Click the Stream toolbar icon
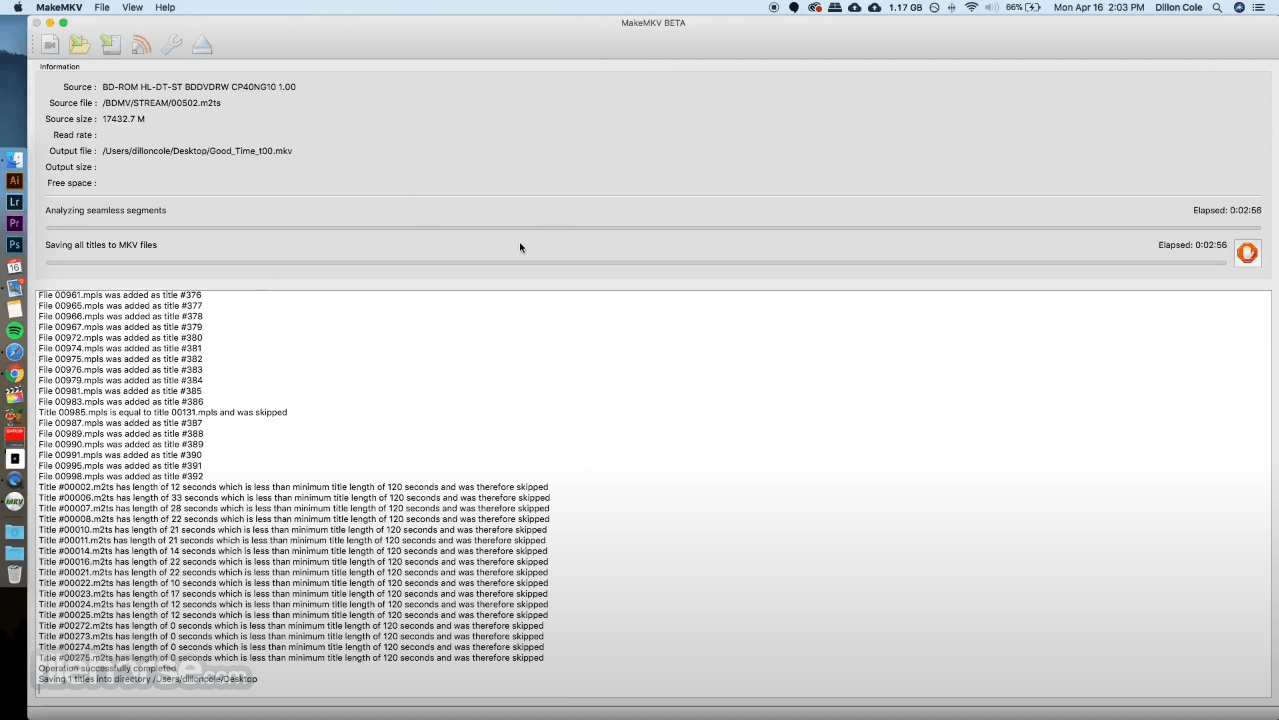This screenshot has width=1279, height=720. point(141,45)
